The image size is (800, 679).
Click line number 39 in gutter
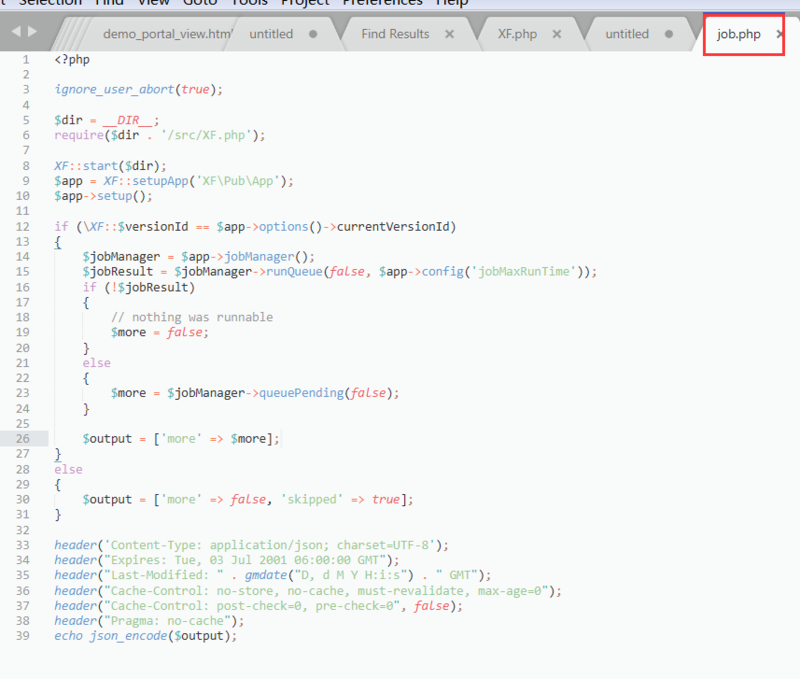click(x=22, y=636)
